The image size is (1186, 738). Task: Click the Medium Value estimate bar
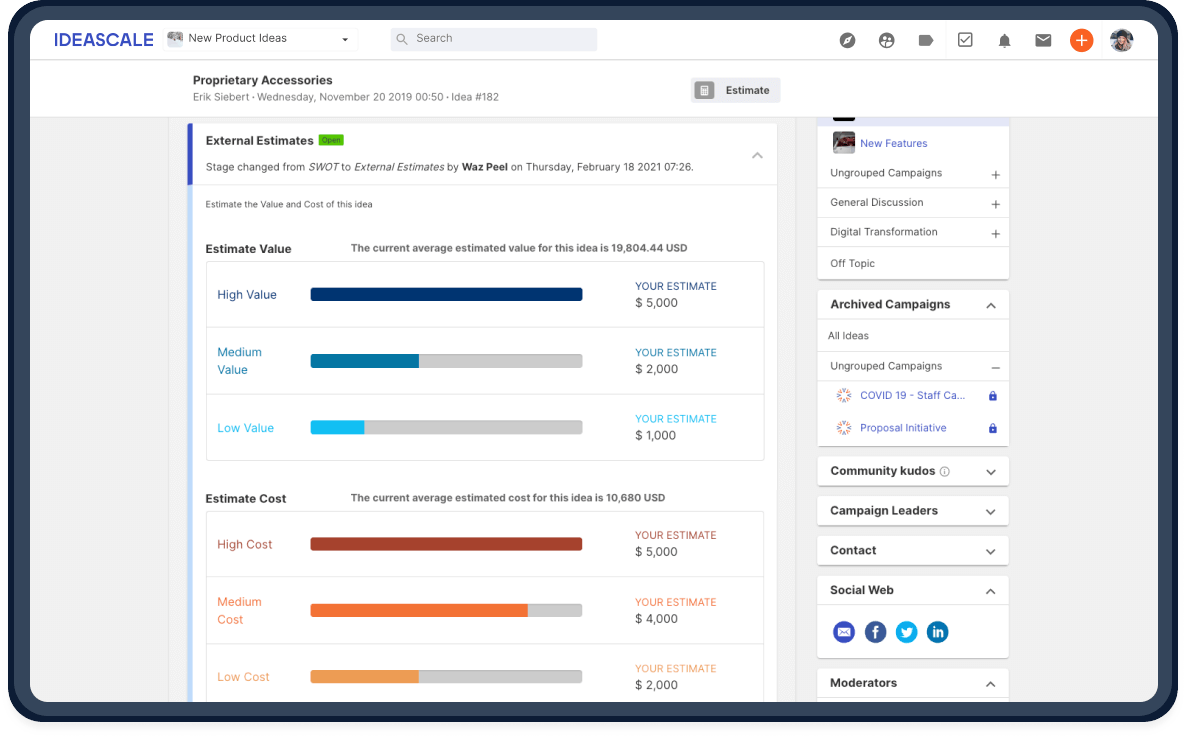[x=446, y=361]
